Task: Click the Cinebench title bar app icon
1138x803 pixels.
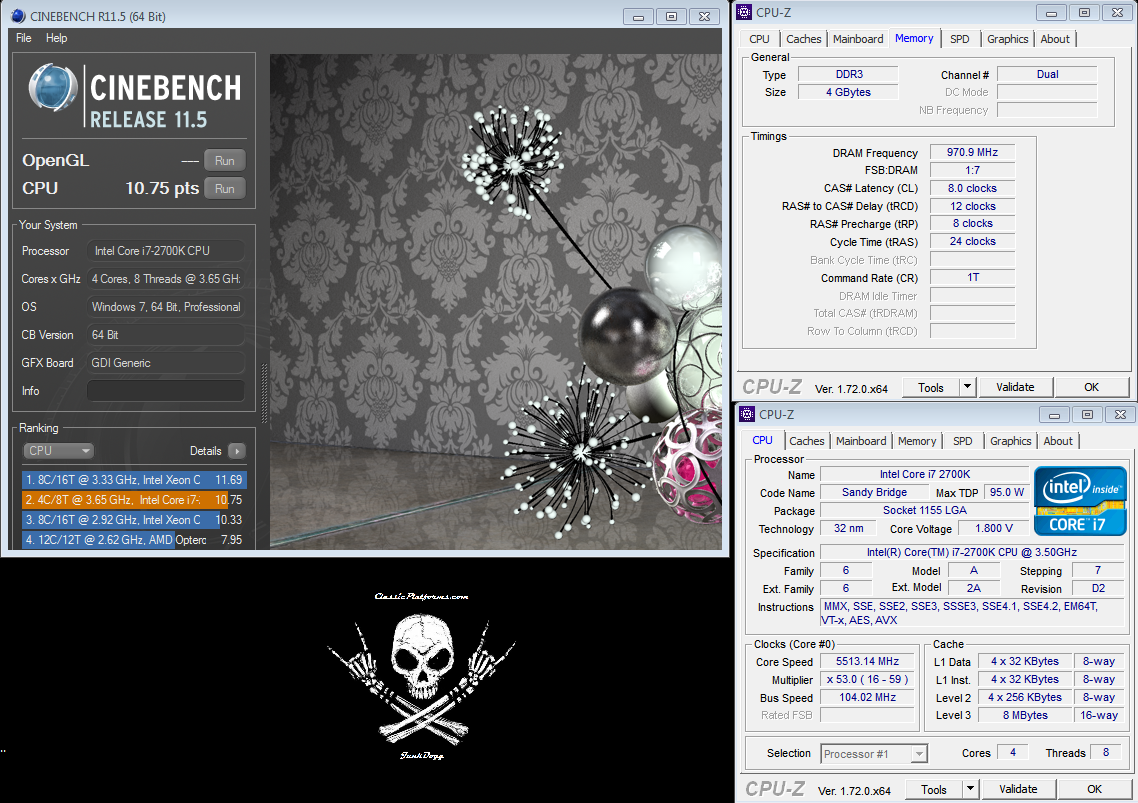Action: click(18, 16)
